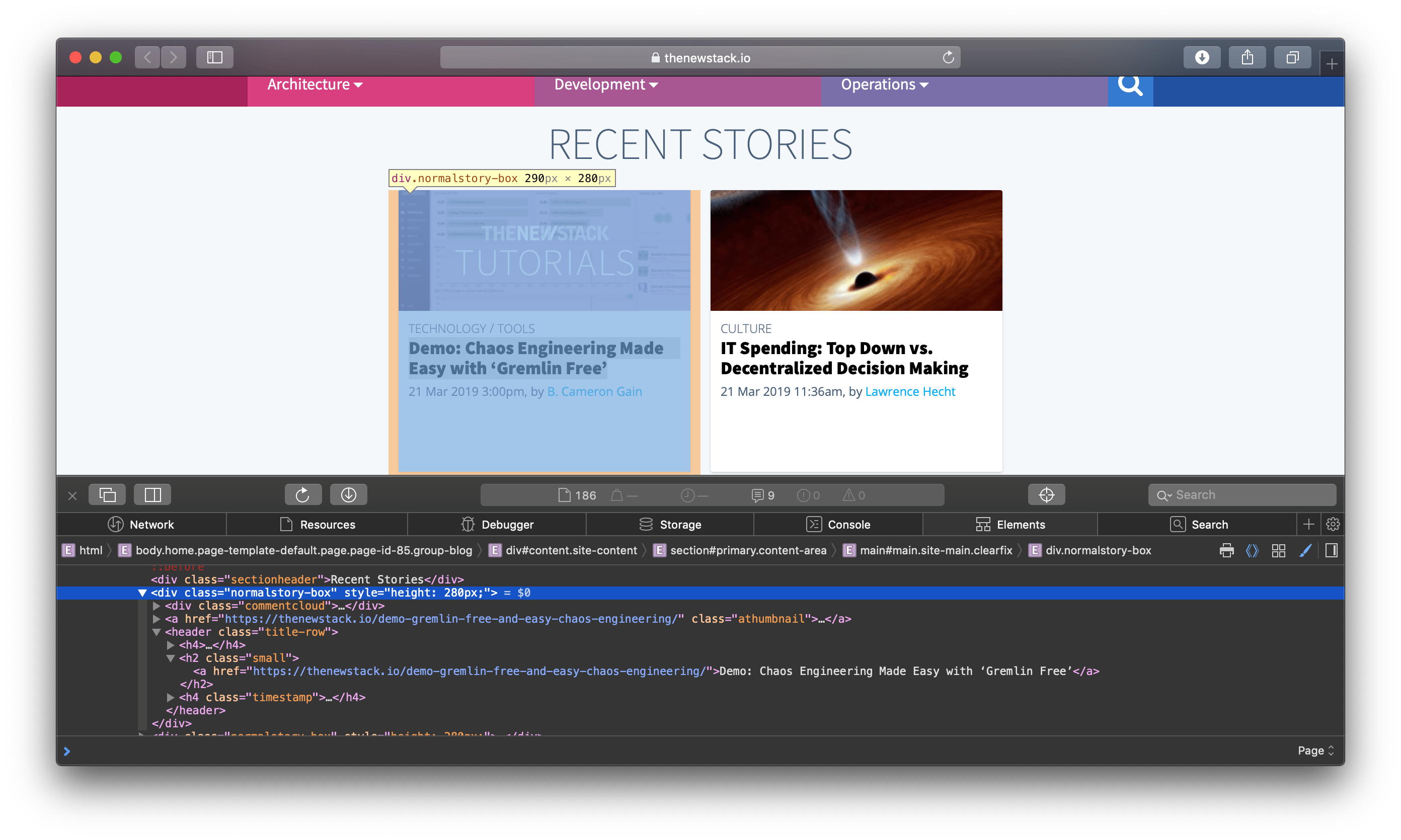Select the section#primary.content-area breadcrumb
1401x840 pixels.
(x=740, y=550)
